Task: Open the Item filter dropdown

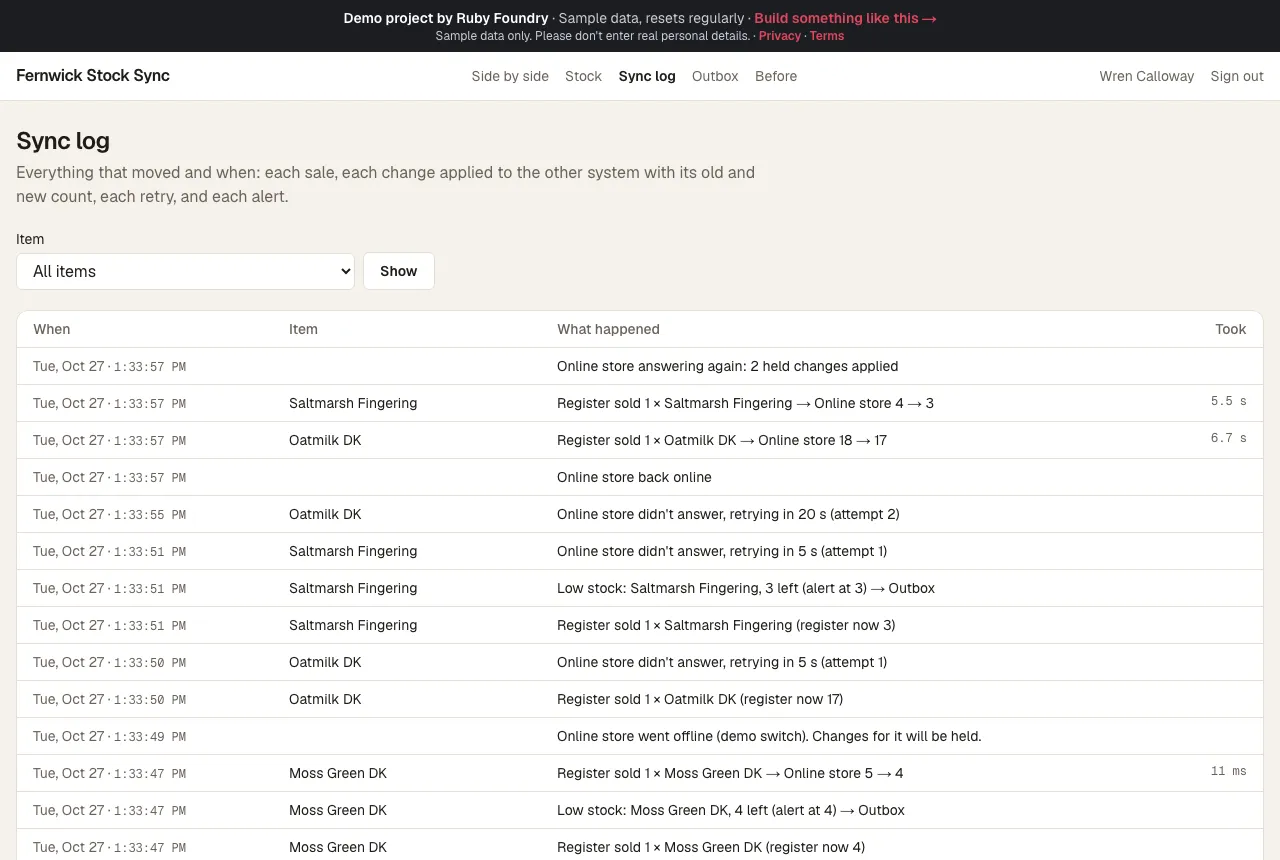Action: tap(185, 271)
